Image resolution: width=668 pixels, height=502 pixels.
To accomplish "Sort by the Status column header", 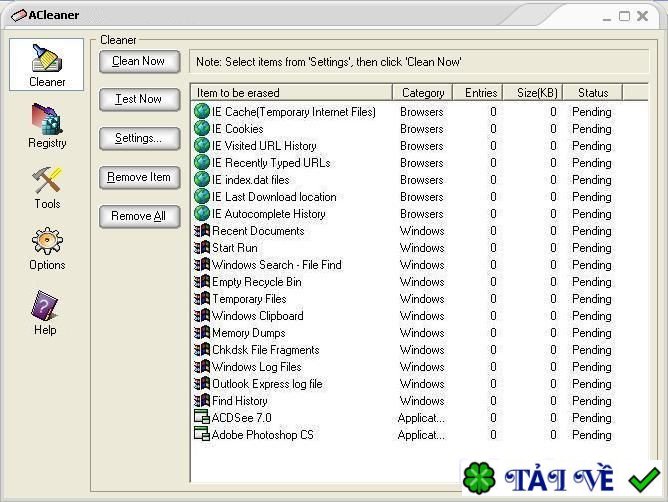I will coord(593,92).
